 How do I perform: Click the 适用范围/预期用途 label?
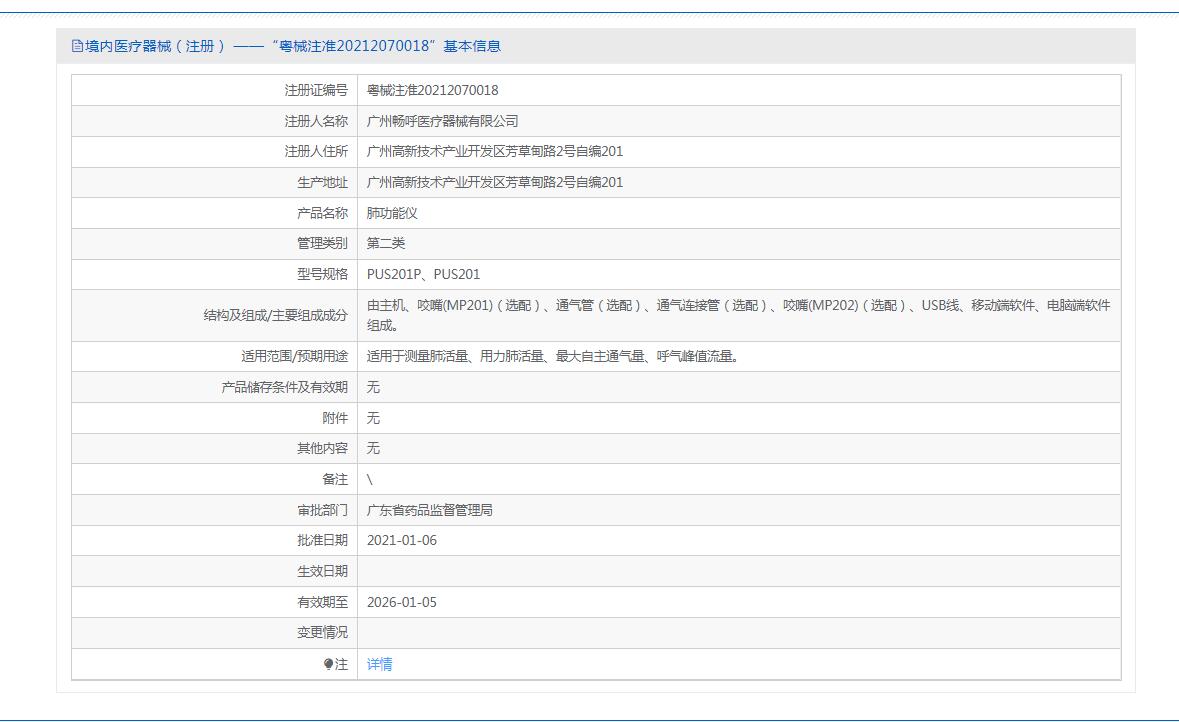(x=295, y=356)
